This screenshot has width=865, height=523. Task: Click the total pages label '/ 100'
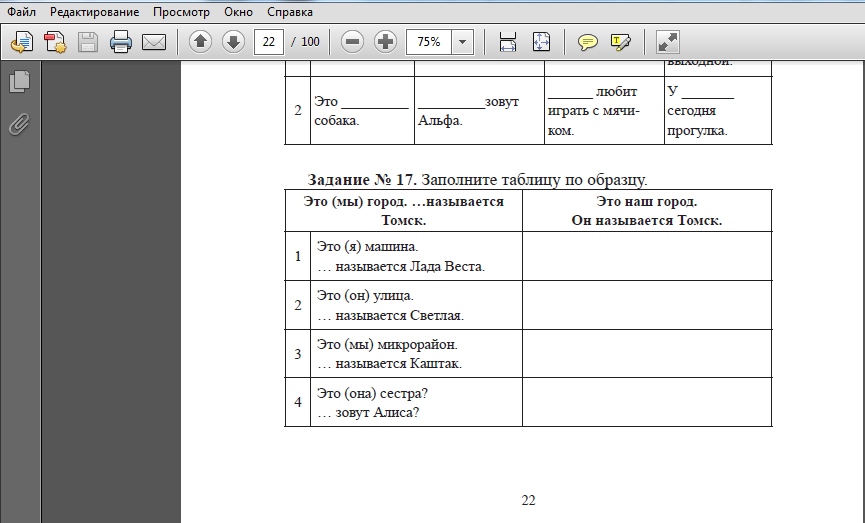click(x=306, y=42)
